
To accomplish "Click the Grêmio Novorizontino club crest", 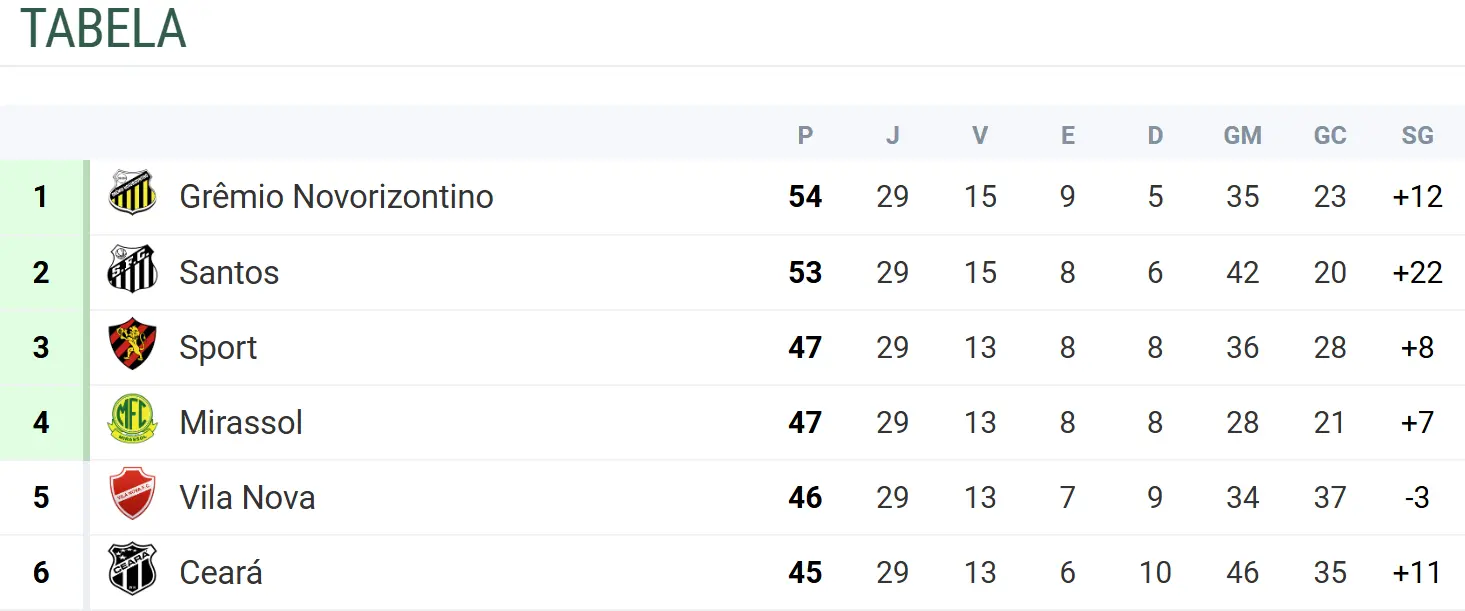I will [132, 194].
